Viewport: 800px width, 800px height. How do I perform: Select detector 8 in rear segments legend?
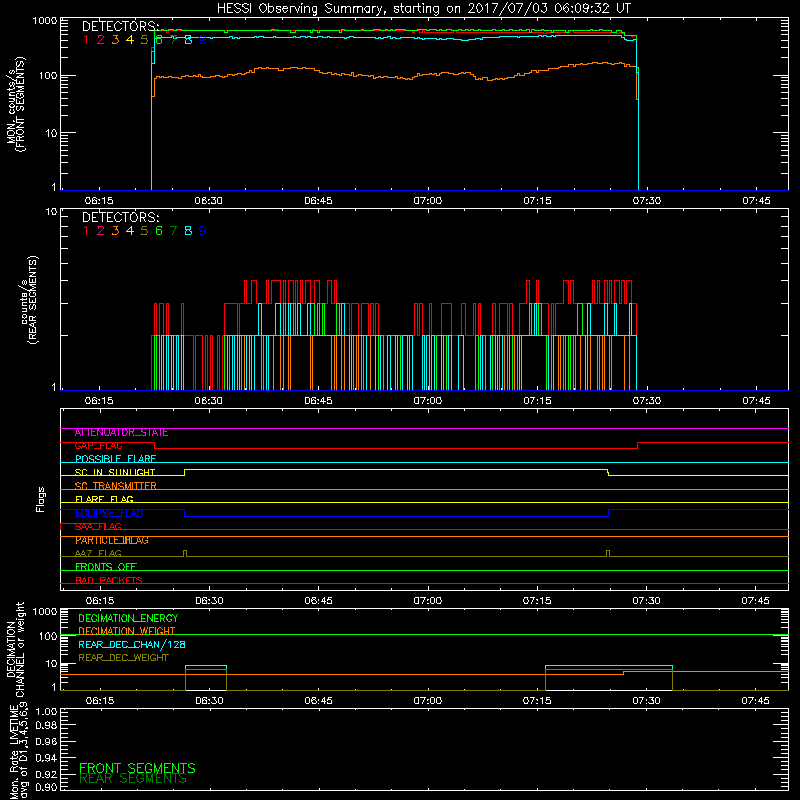188,231
